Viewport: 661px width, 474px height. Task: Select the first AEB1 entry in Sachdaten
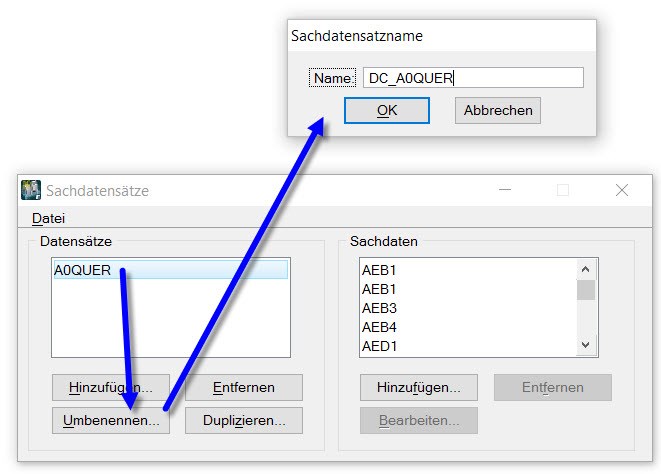point(468,270)
